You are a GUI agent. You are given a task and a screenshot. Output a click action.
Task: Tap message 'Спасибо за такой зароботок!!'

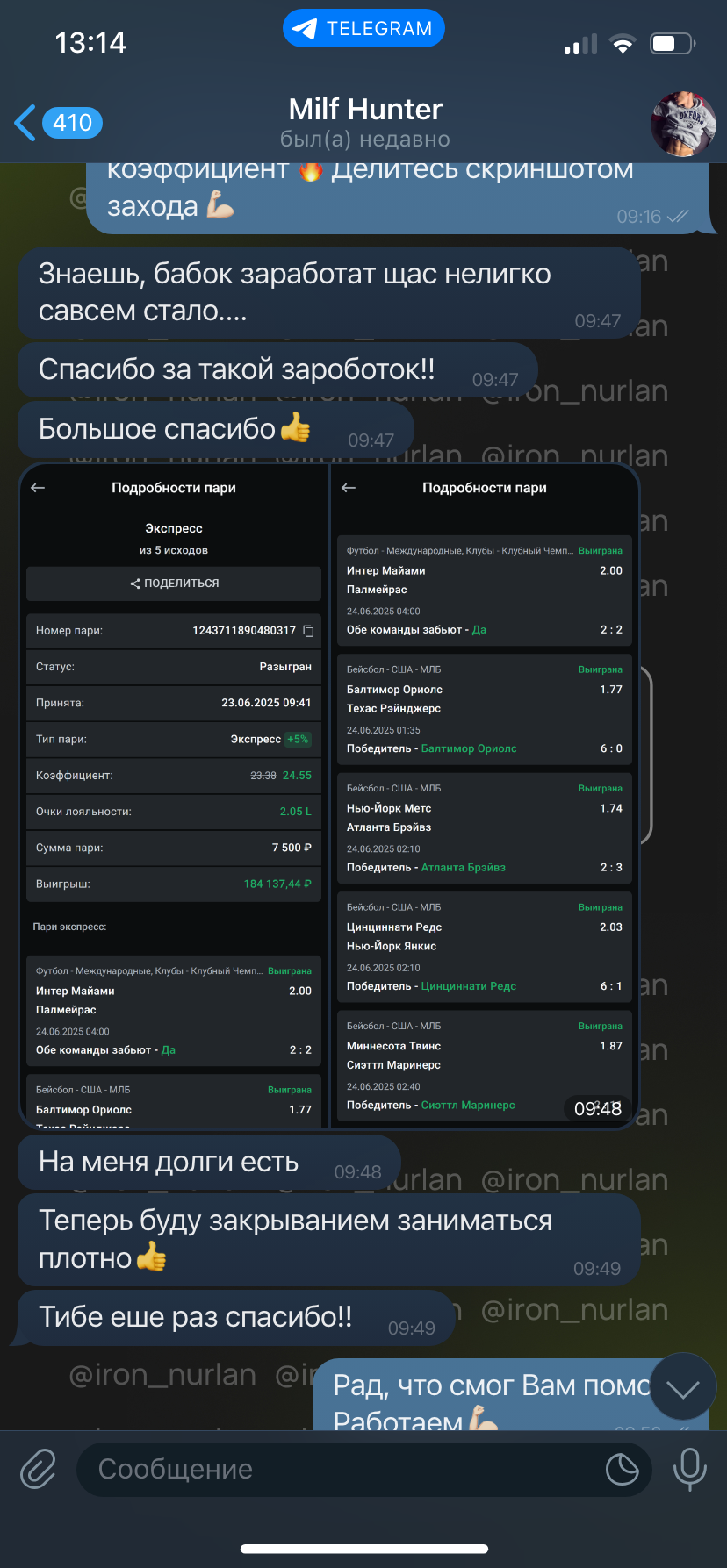click(x=277, y=370)
